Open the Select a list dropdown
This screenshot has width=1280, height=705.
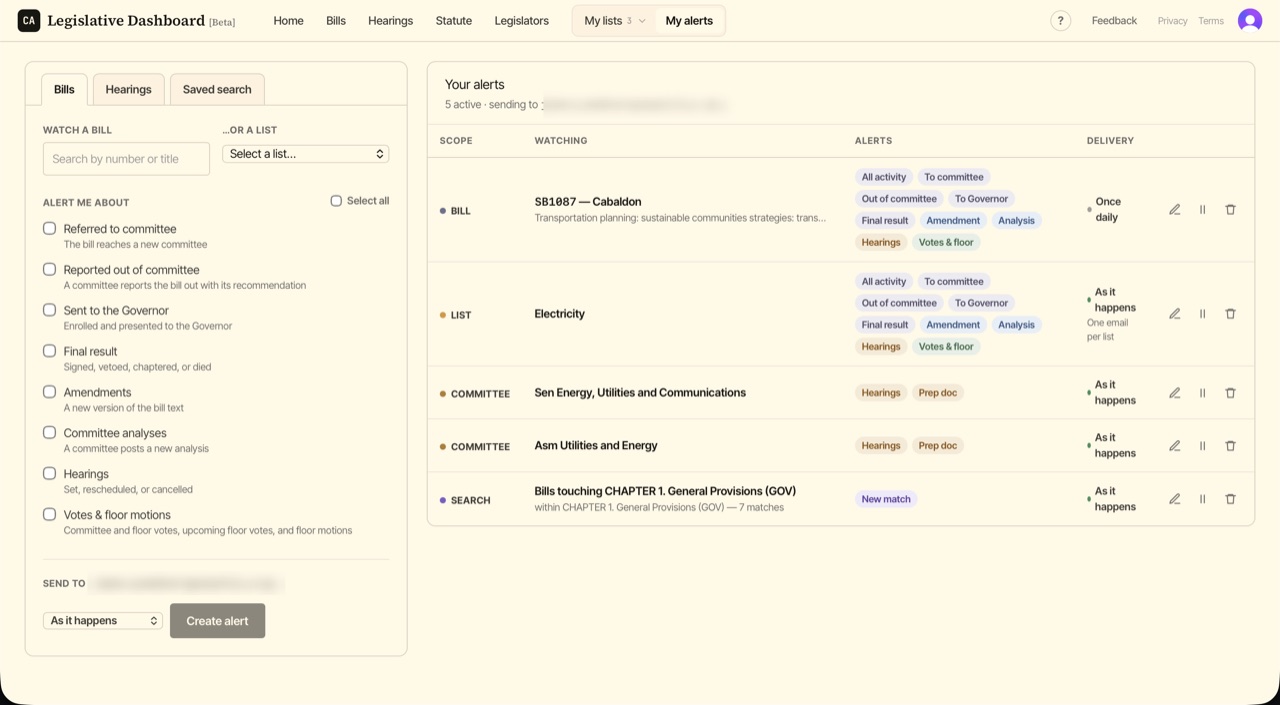[305, 154]
